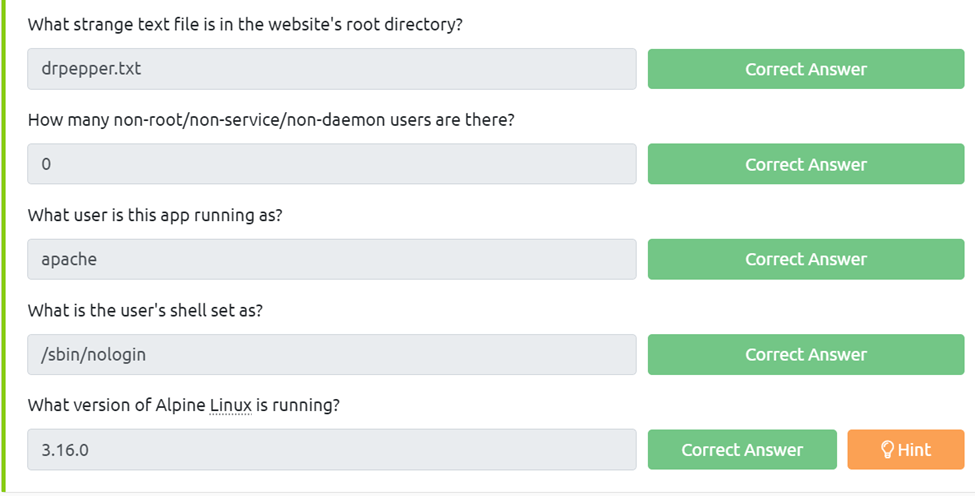
Task: Click Correct Answer button beside drpepper.txt
Action: 805,69
